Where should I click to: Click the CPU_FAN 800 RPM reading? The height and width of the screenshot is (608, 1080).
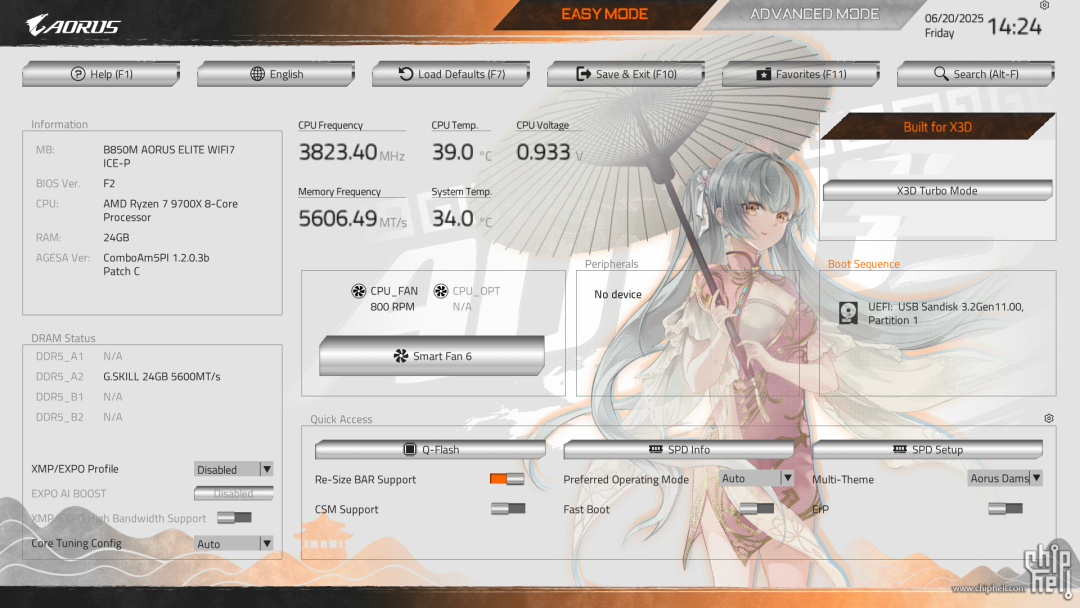tap(393, 306)
